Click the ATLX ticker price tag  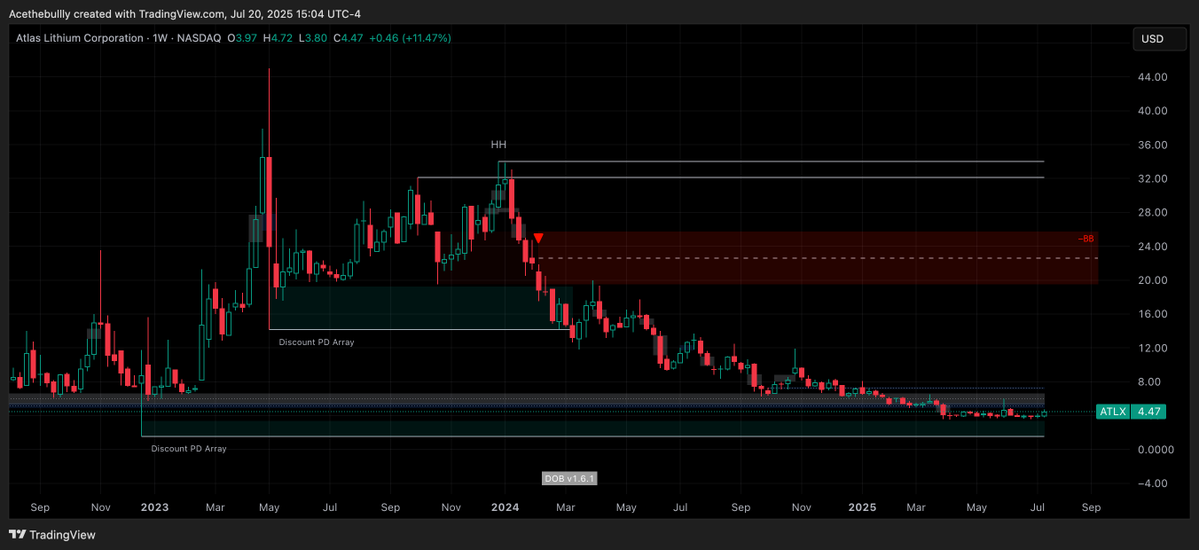[1113, 412]
